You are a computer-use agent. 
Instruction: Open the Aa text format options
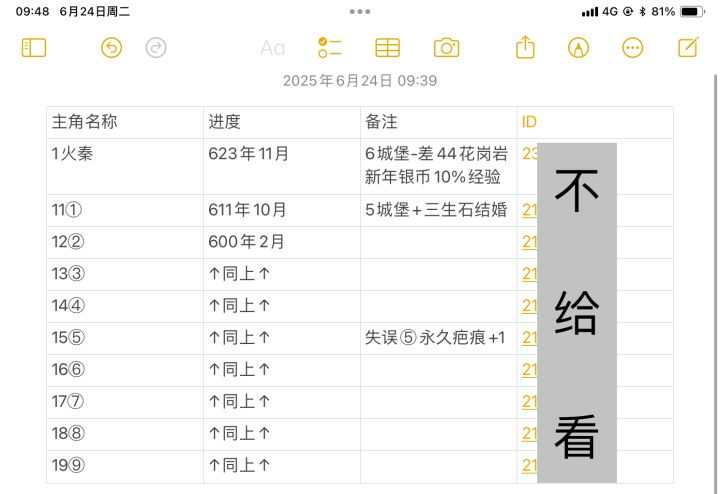(273, 48)
